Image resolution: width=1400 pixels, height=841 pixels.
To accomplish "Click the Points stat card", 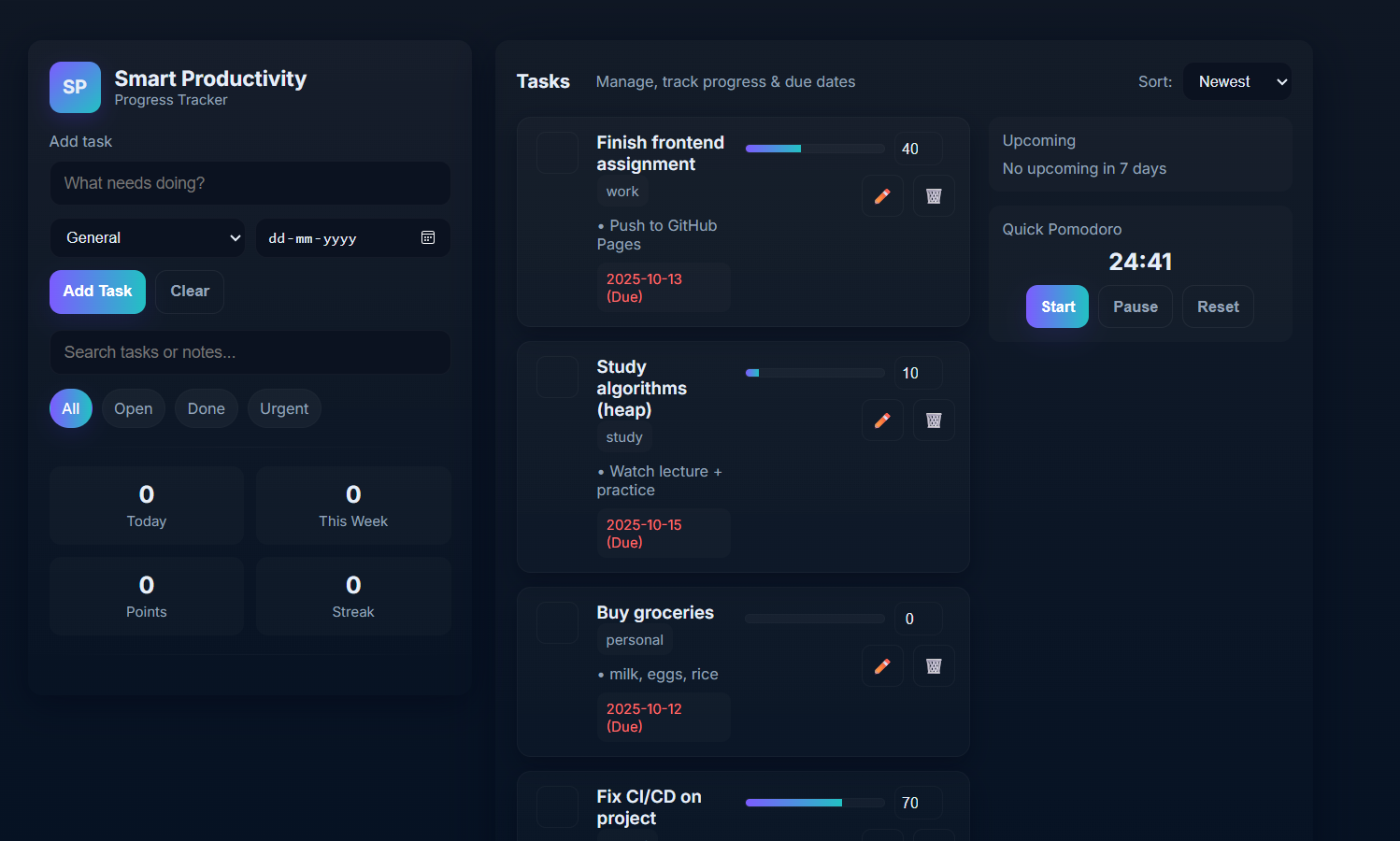I will click(147, 596).
